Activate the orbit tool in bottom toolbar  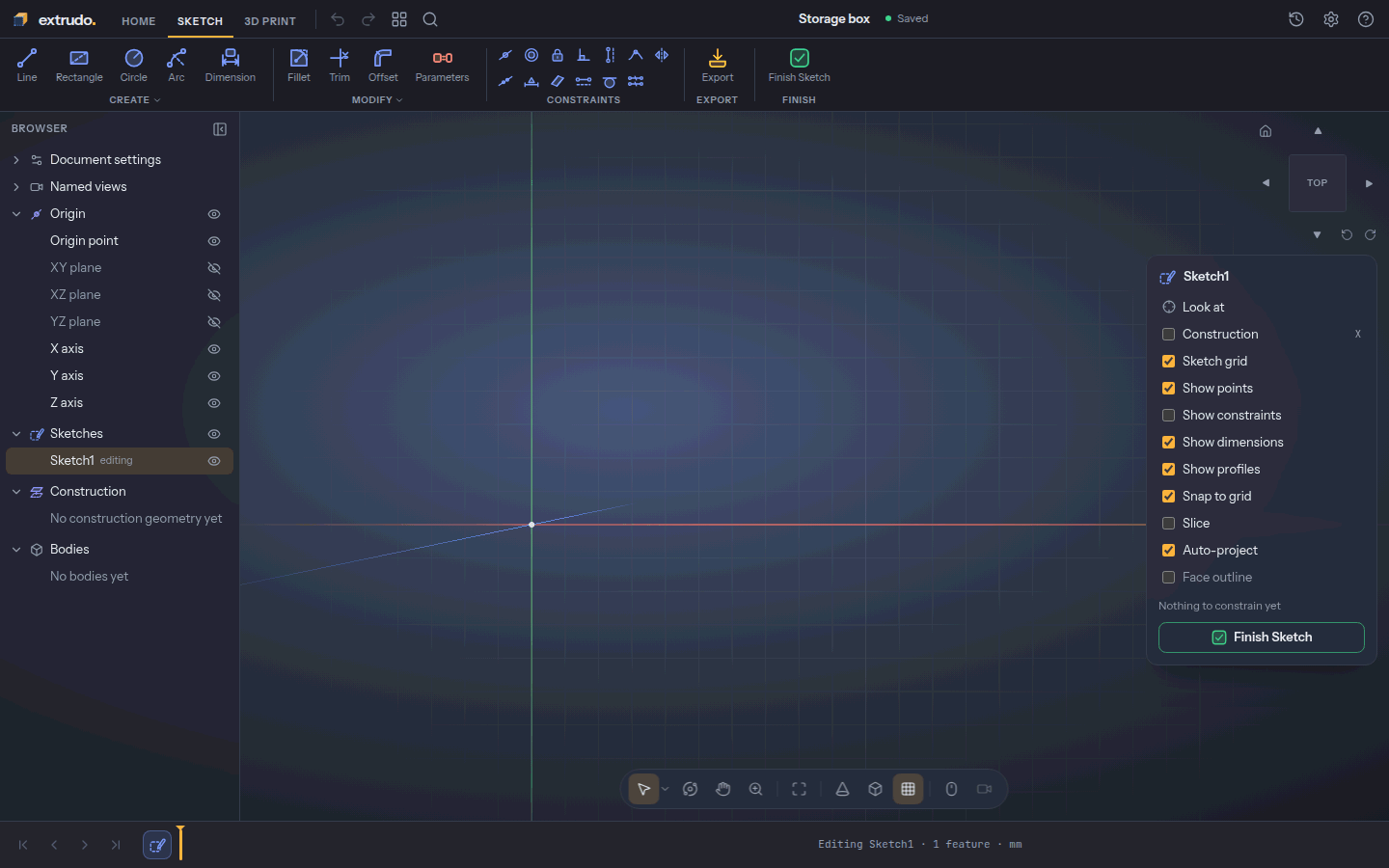click(691, 789)
